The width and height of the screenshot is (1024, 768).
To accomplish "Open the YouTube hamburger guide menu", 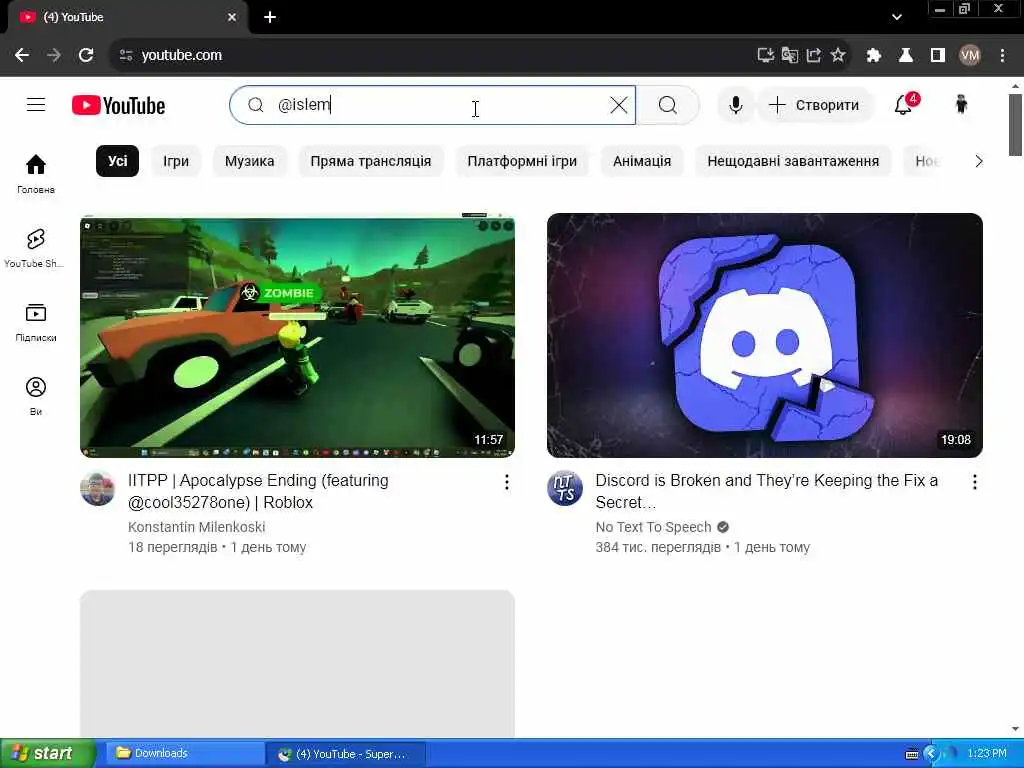I will click(x=36, y=104).
